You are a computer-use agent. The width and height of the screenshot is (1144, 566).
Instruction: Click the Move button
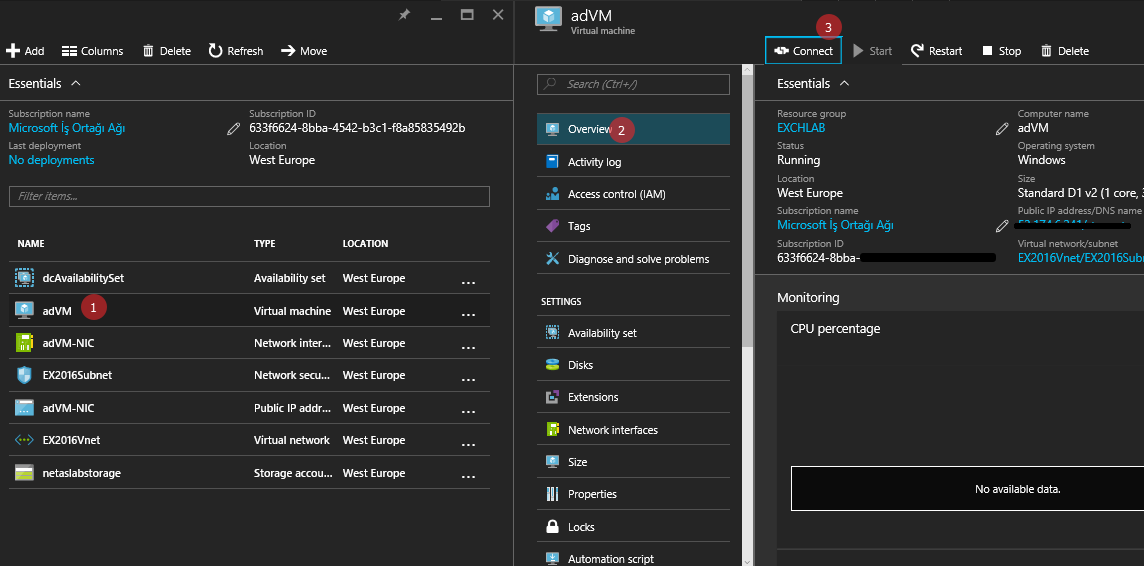pyautogui.click(x=304, y=51)
